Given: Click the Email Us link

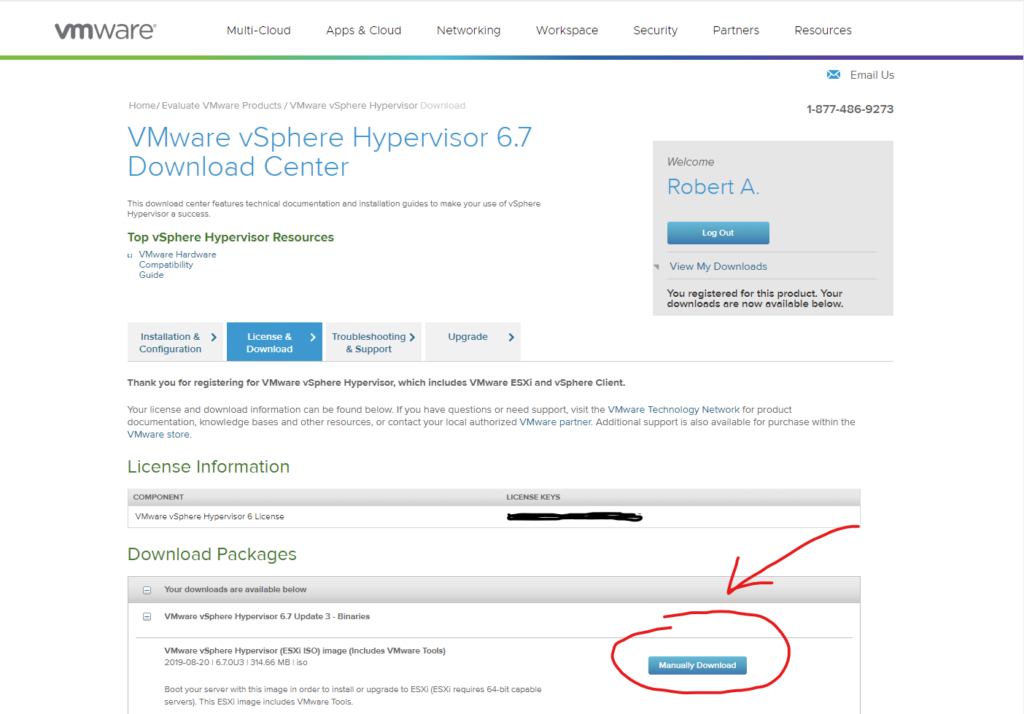Looking at the screenshot, I should click(x=872, y=75).
